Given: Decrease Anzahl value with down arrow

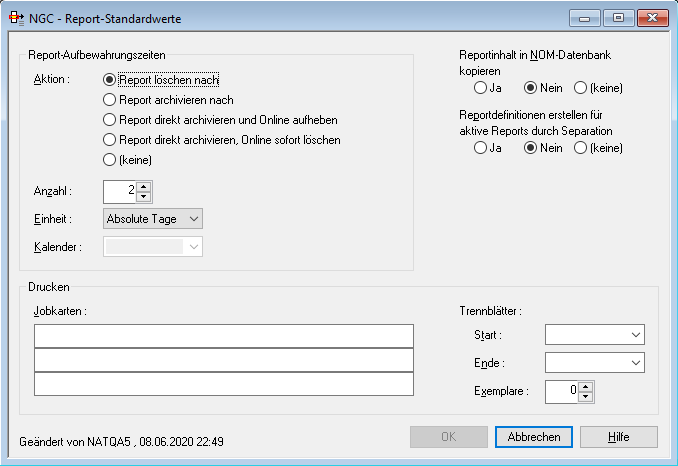Looking at the screenshot, I should [144, 196].
